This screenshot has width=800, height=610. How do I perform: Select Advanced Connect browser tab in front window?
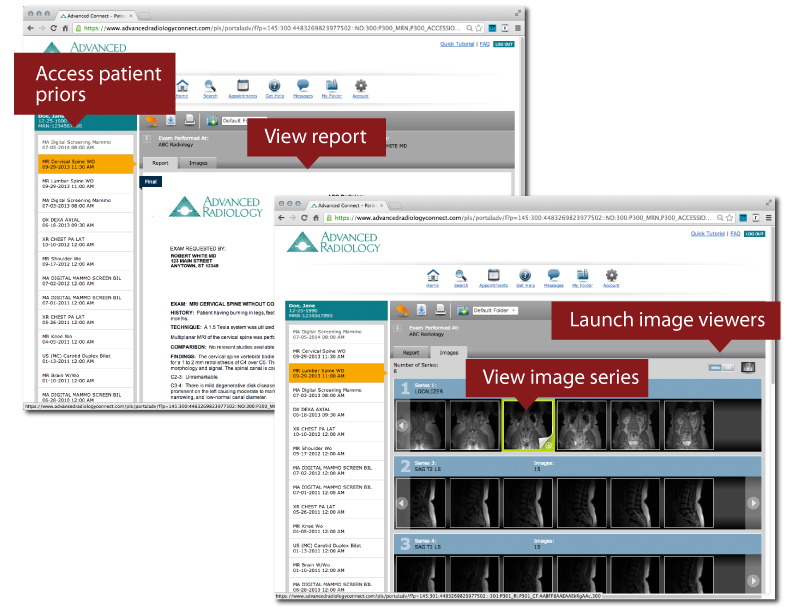347,205
